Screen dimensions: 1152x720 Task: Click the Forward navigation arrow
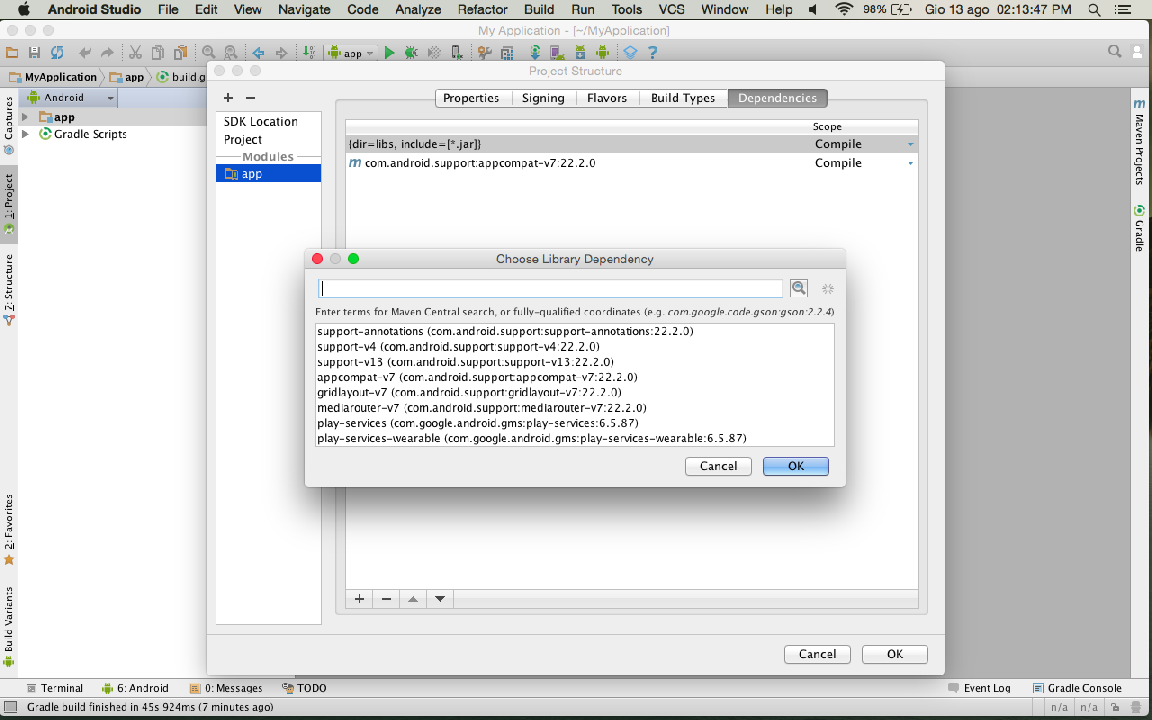(x=281, y=53)
